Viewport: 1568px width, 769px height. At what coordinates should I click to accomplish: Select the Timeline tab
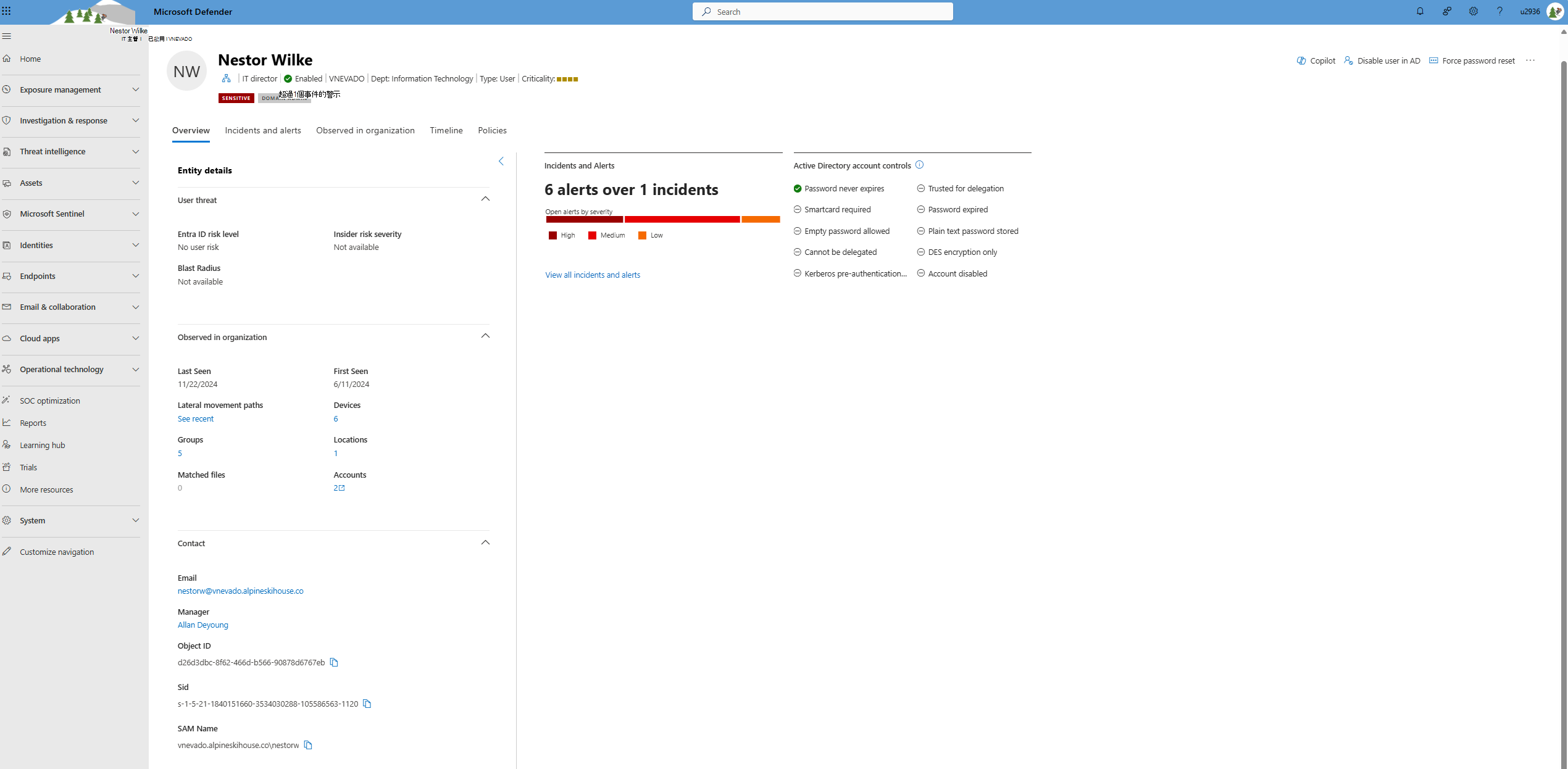tap(445, 130)
